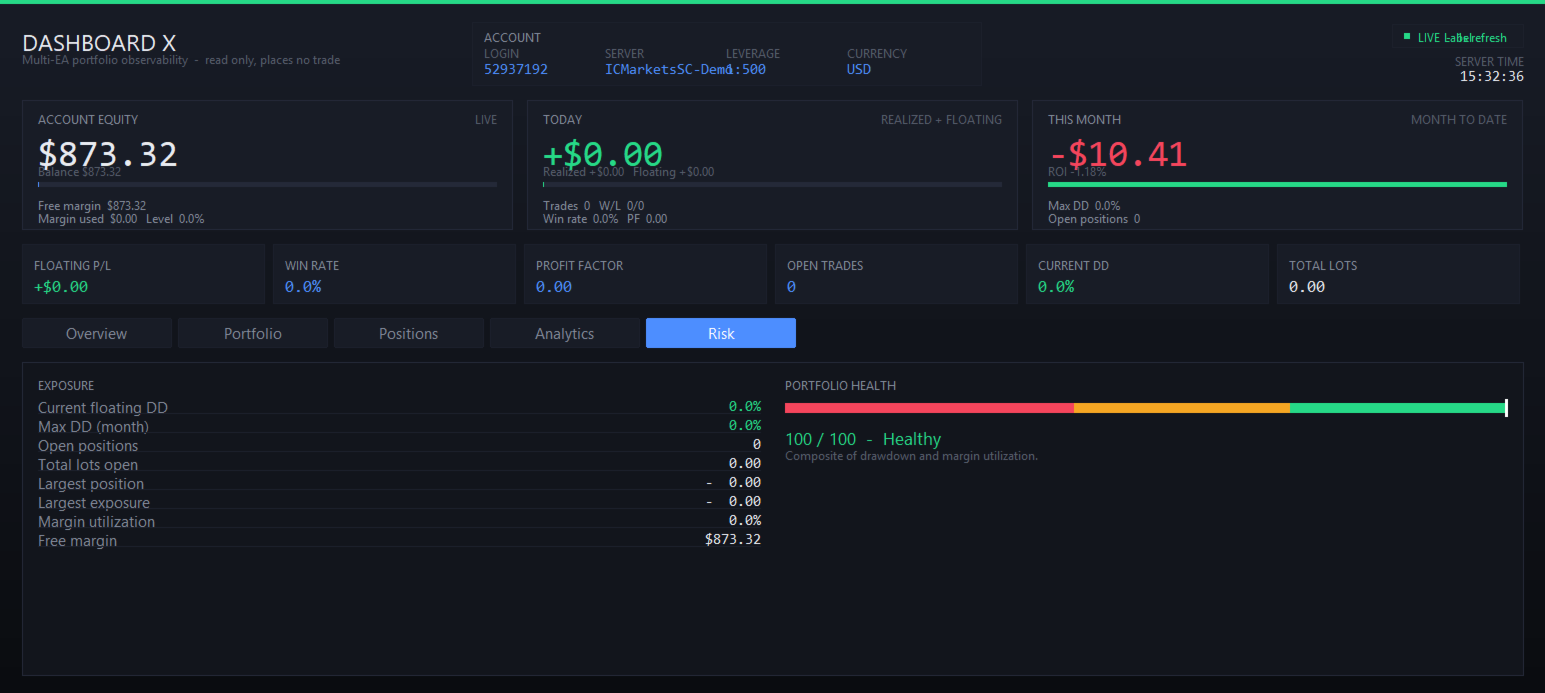
Task: Toggle the LIVE auto-refresh label
Action: point(1462,38)
